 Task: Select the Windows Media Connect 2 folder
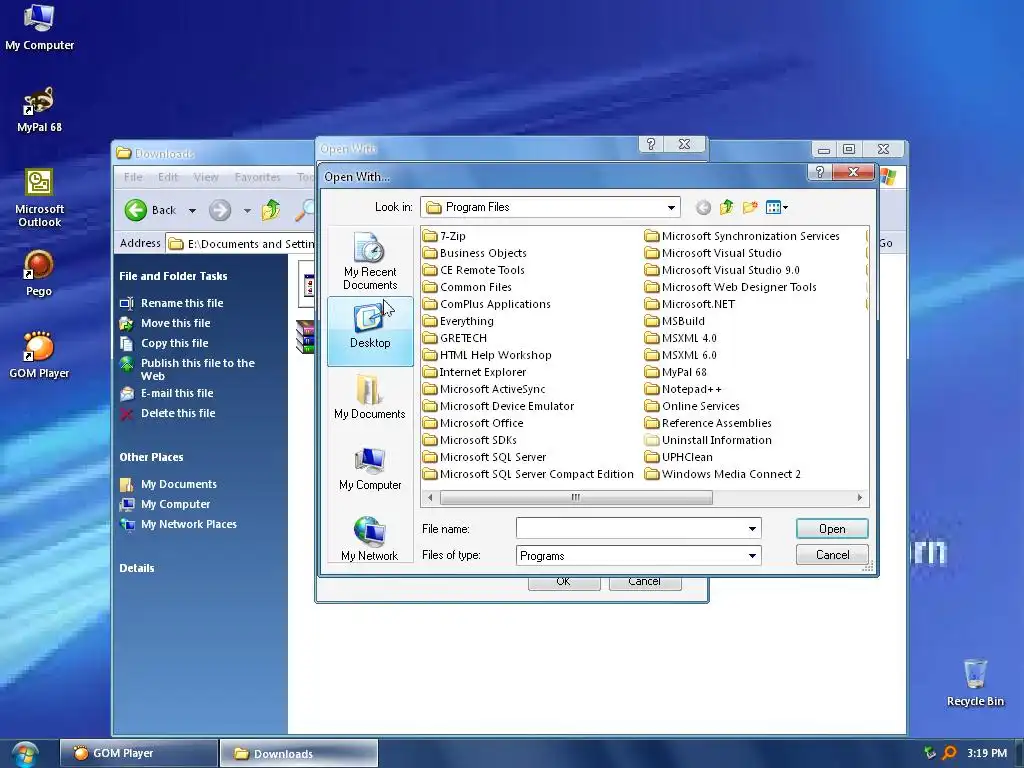tap(722, 473)
